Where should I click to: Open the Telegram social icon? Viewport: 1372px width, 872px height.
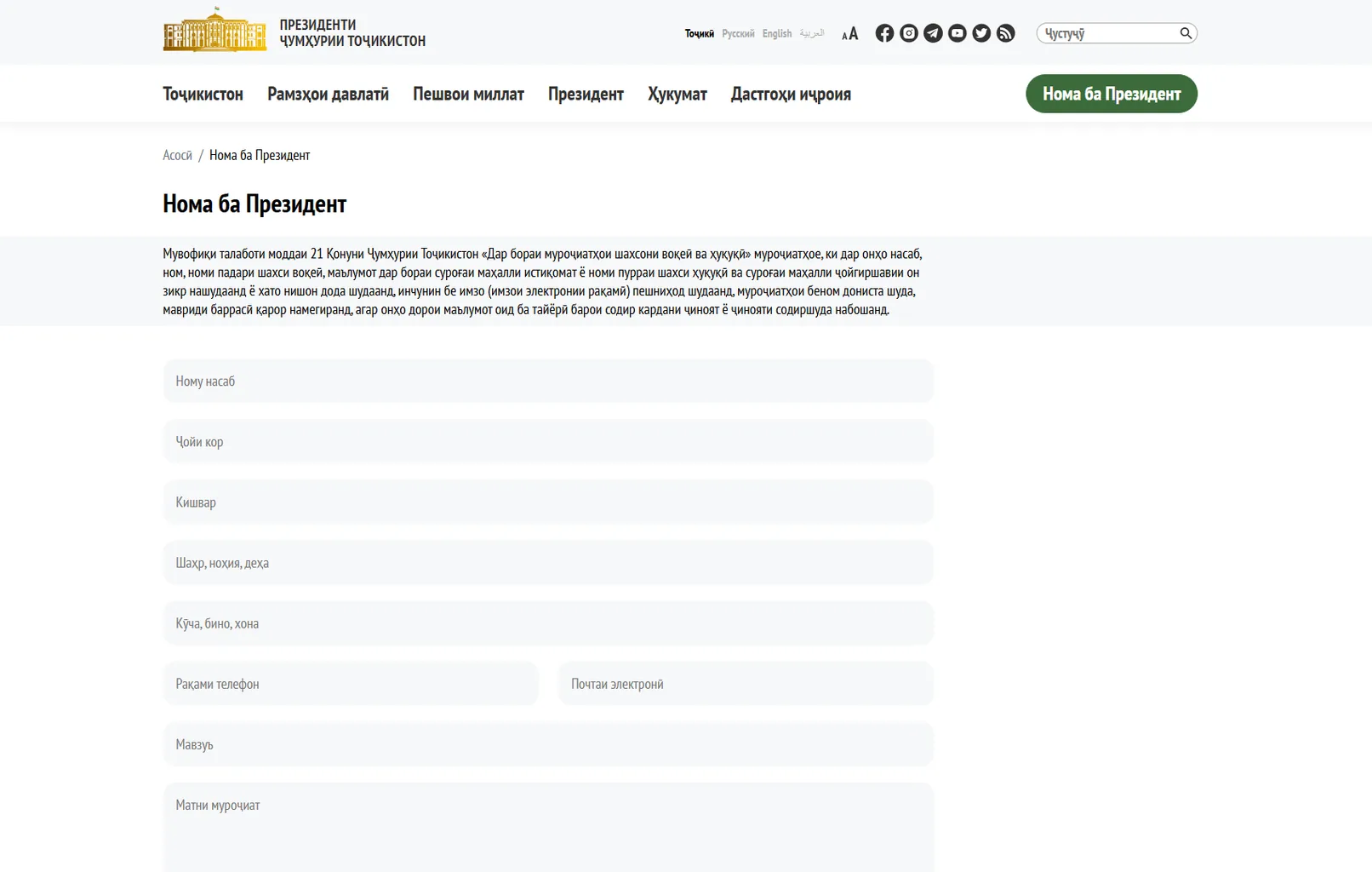coord(933,33)
